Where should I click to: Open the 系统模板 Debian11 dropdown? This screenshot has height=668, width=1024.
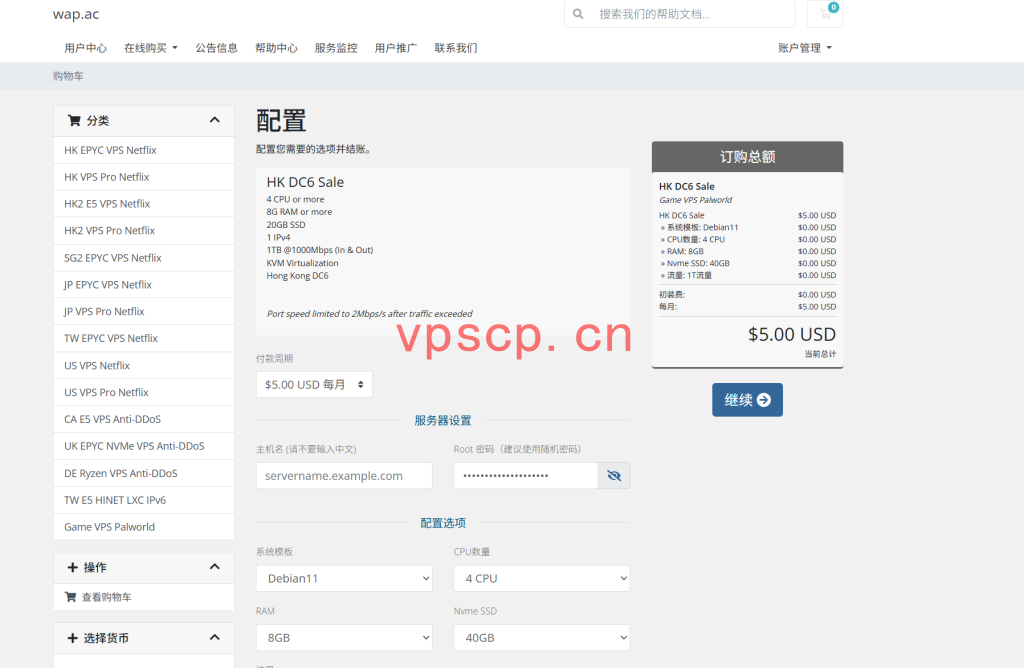[344, 579]
